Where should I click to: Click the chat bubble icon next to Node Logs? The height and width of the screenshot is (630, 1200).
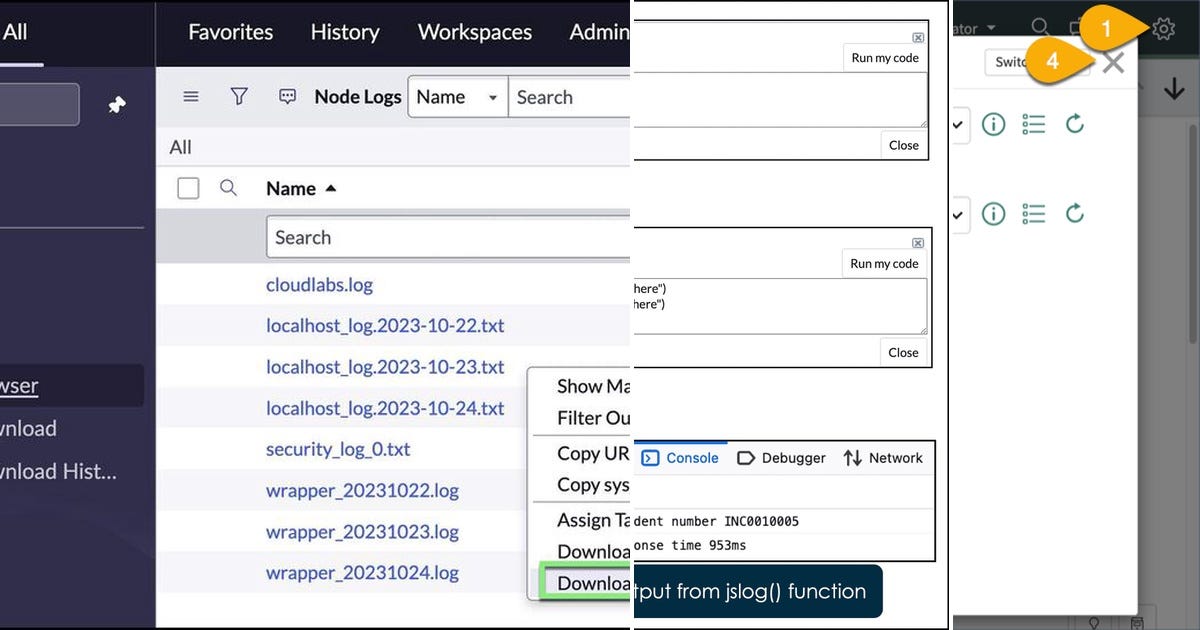pyautogui.click(x=288, y=95)
